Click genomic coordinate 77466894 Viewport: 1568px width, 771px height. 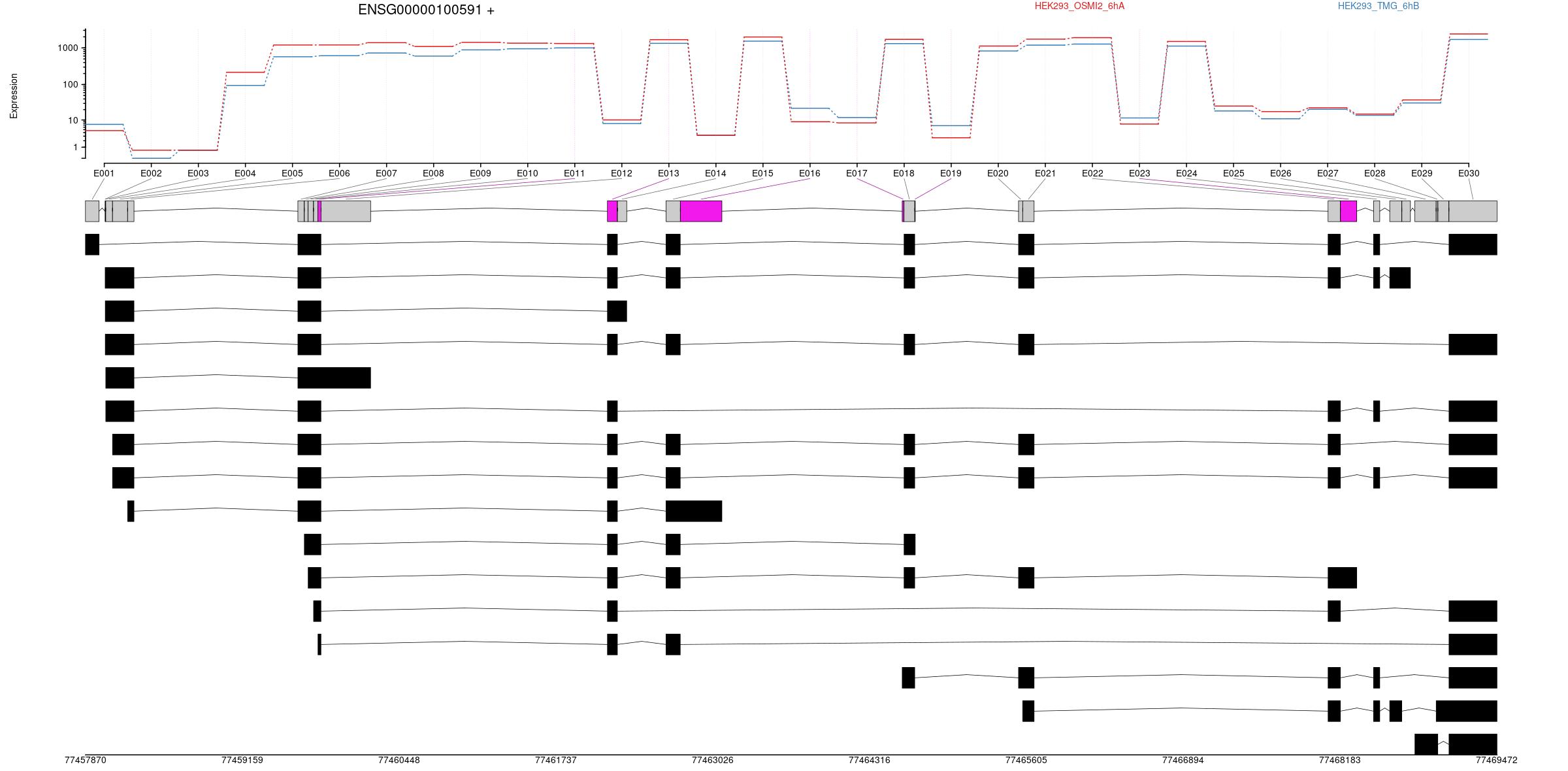click(1183, 760)
